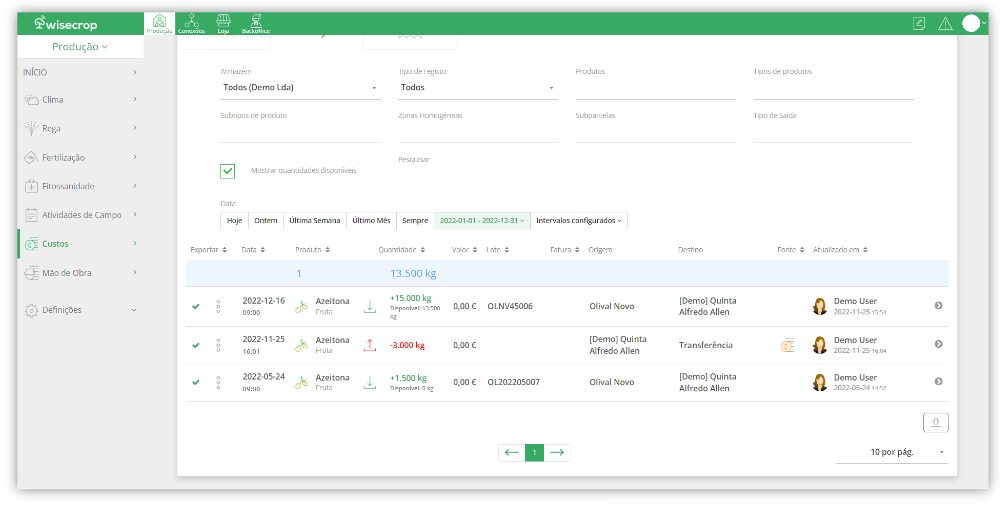
Task: Open the Tipo de registo dropdown
Action: point(478,87)
